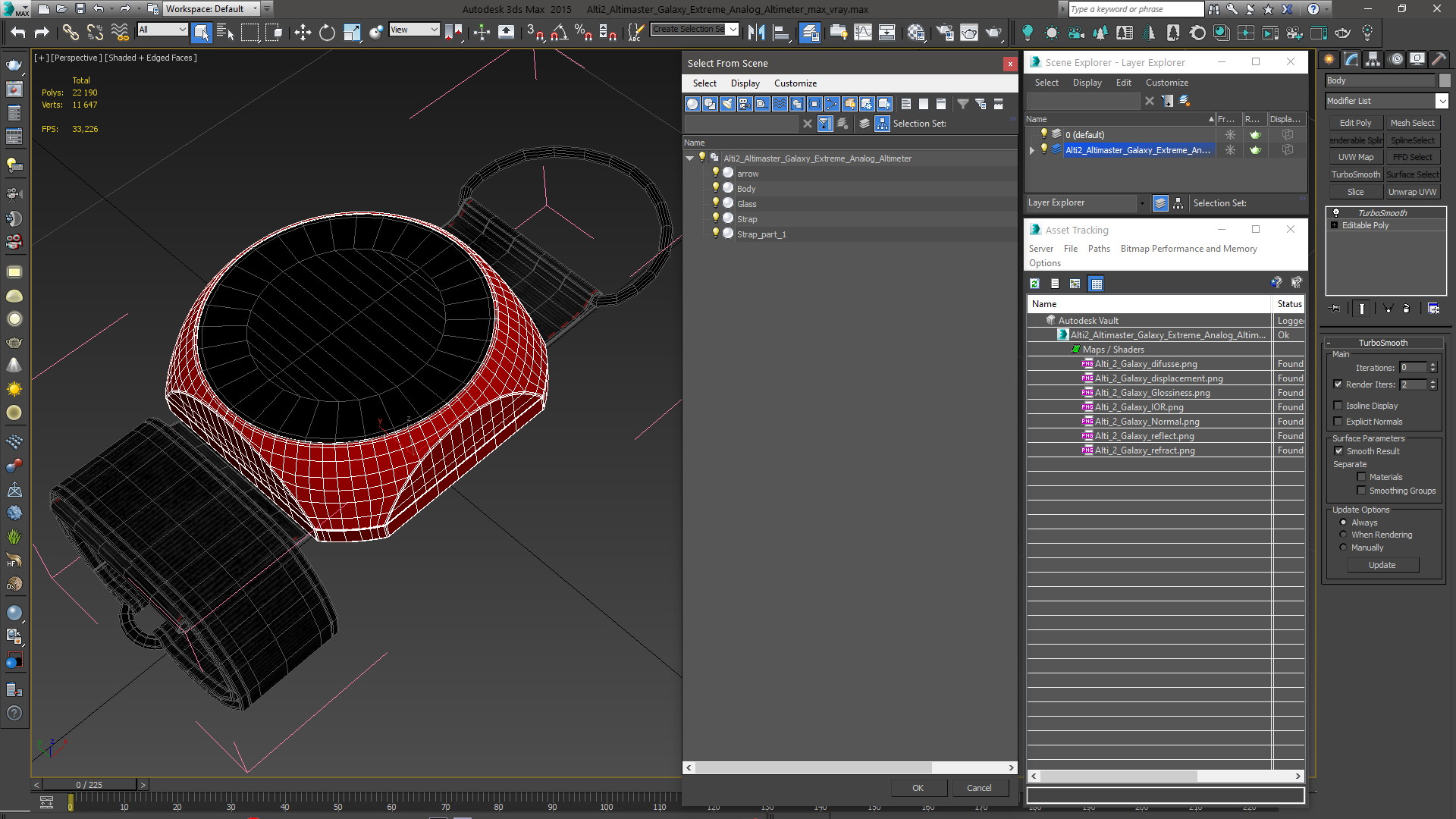Screen dimensions: 1456x819
Task: Enable the Isoline Display checkbox
Action: point(1338,406)
